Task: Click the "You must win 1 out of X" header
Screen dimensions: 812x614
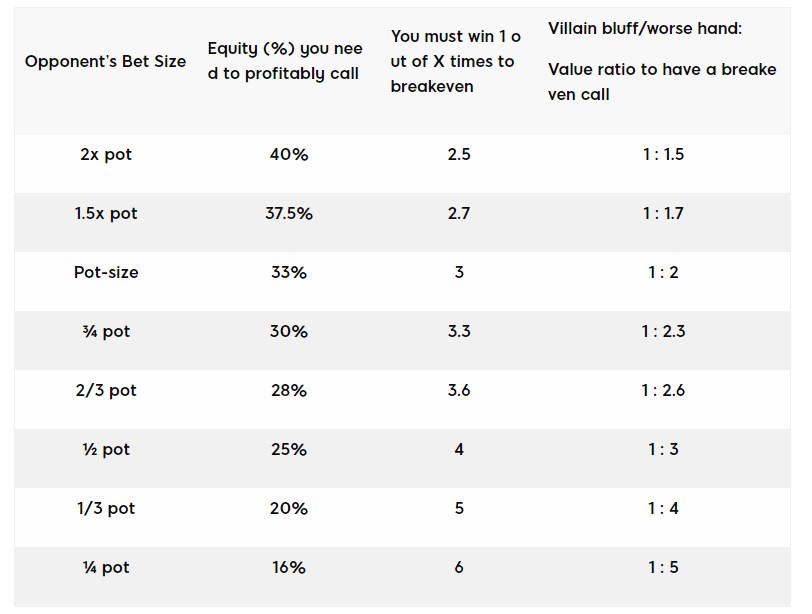Action: (x=456, y=61)
